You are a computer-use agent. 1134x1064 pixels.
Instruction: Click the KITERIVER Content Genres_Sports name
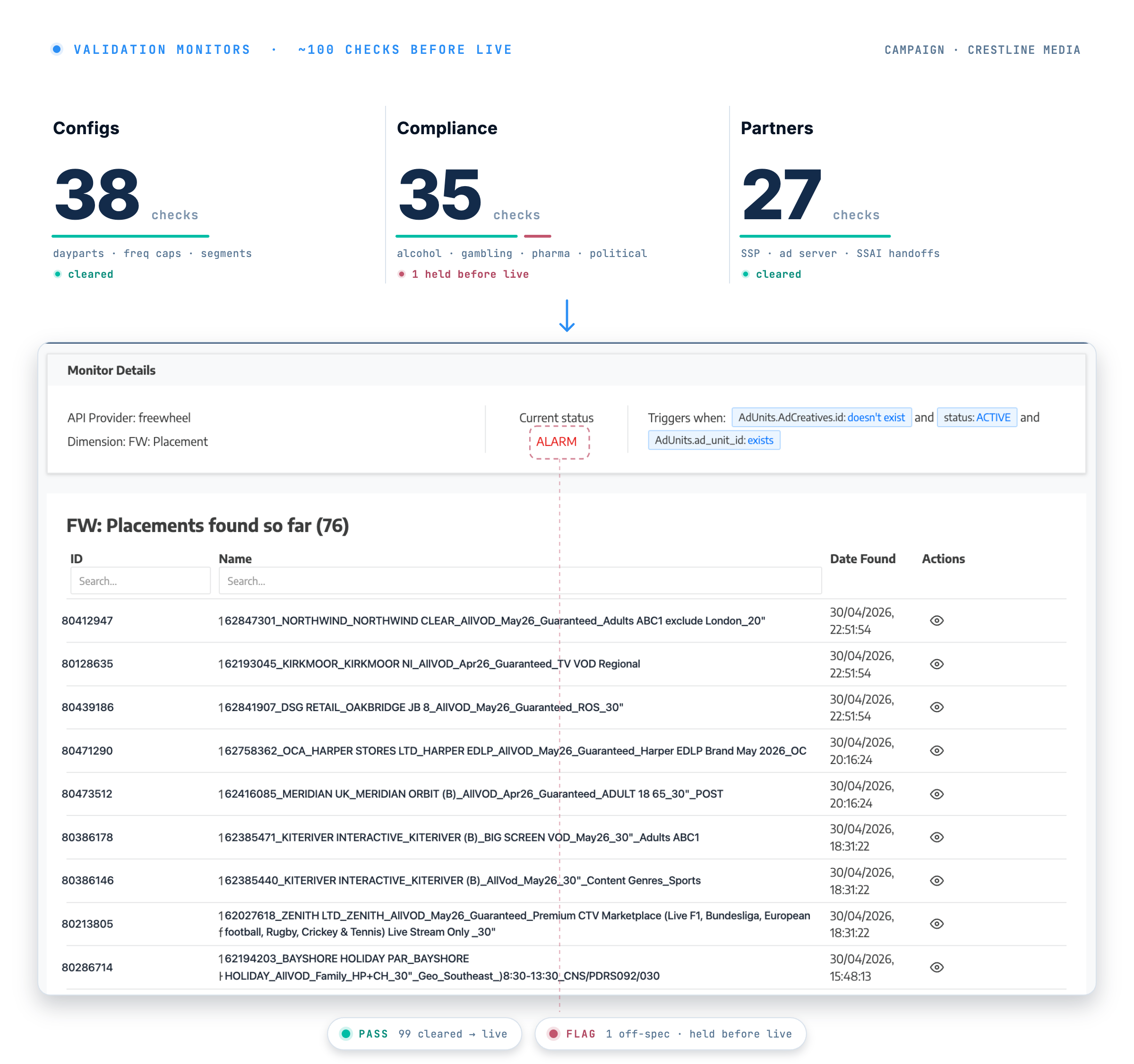(x=460, y=880)
